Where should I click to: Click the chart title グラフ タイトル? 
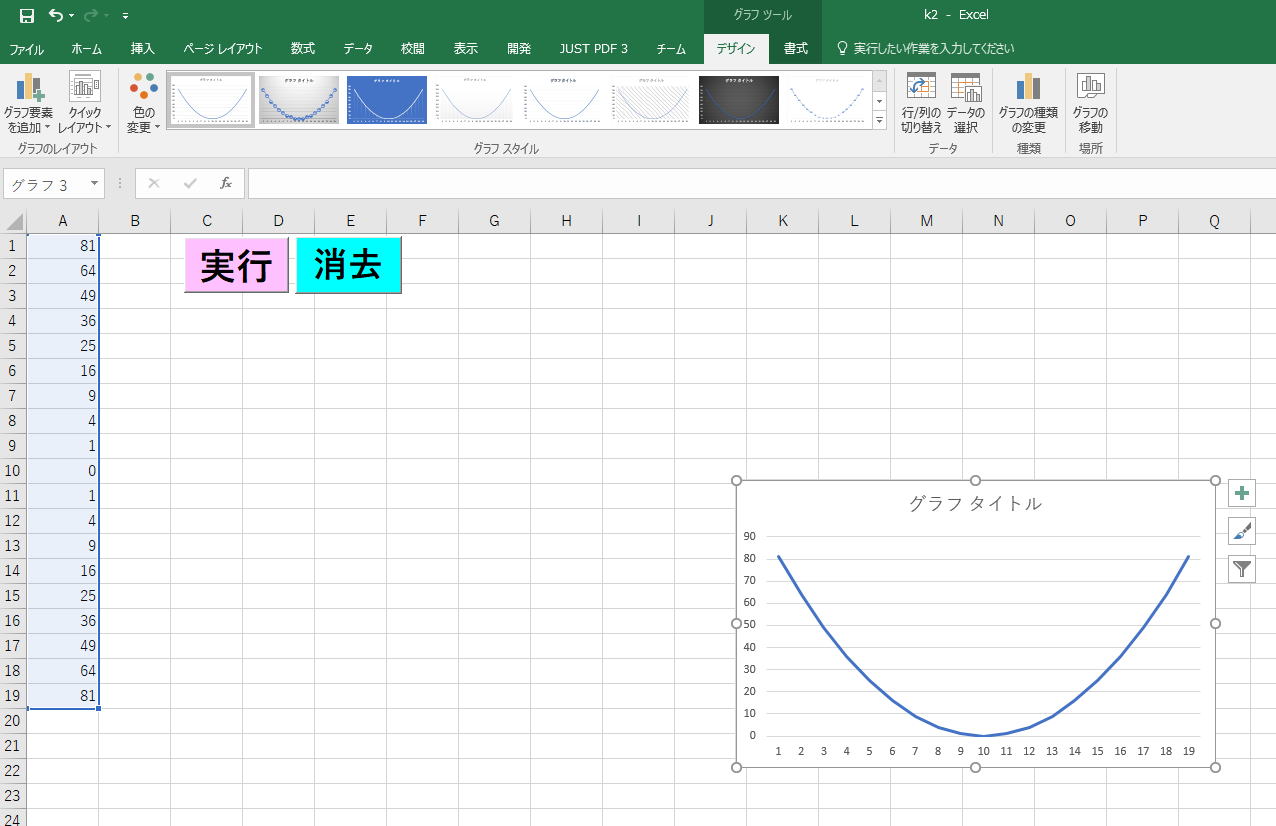(x=975, y=504)
